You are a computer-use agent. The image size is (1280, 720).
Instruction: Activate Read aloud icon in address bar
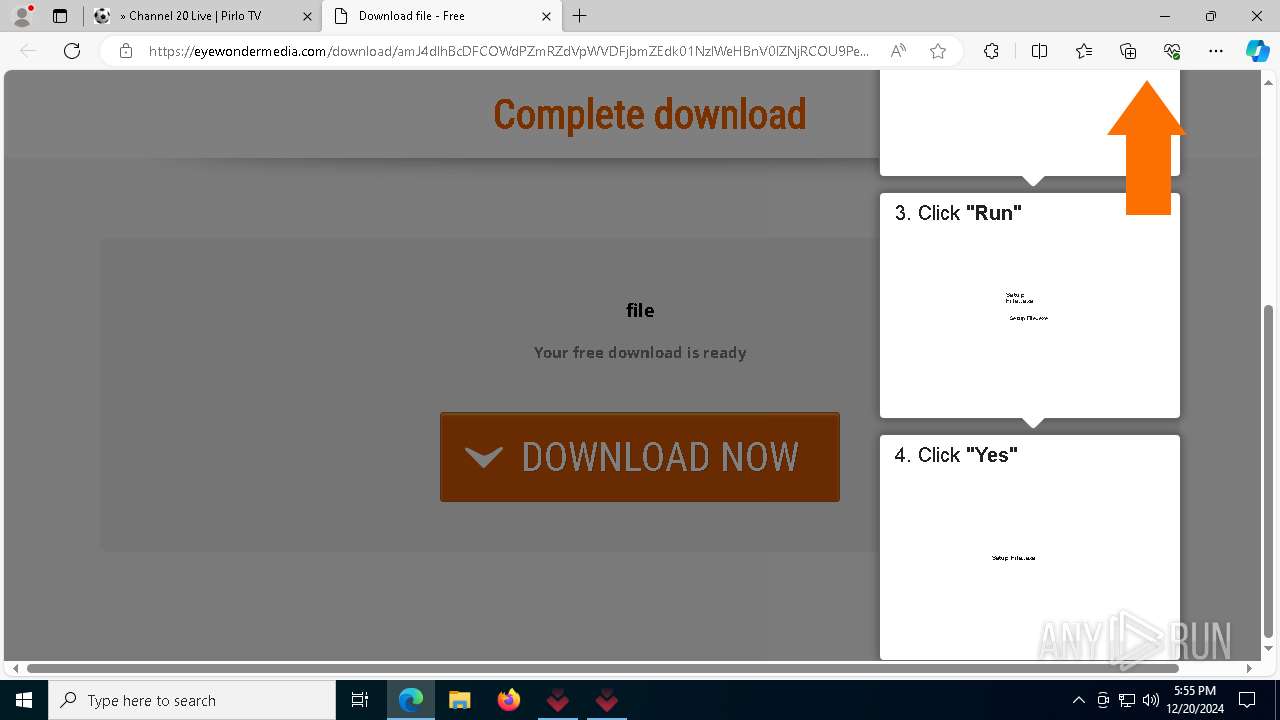click(898, 51)
